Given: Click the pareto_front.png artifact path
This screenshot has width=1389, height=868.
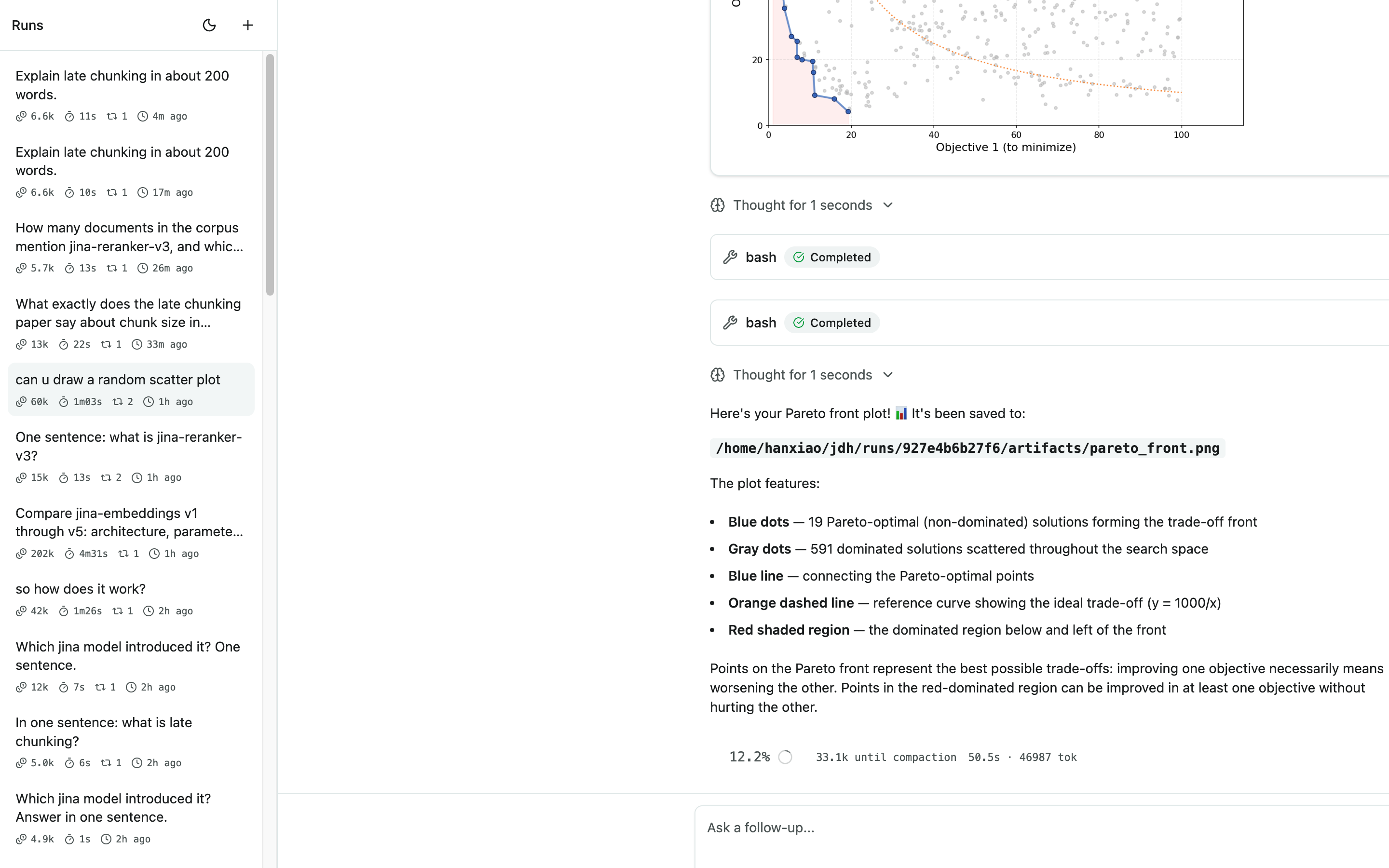Looking at the screenshot, I should coord(967,448).
